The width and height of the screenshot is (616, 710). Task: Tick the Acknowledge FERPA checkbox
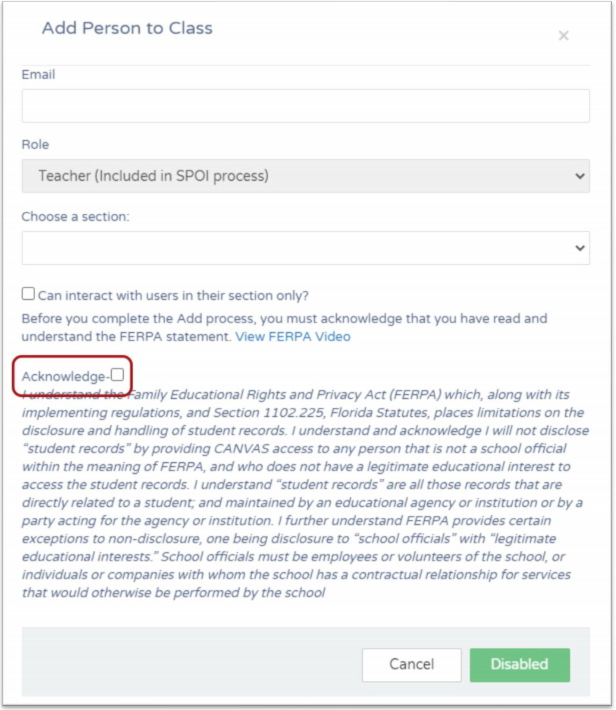click(x=117, y=374)
